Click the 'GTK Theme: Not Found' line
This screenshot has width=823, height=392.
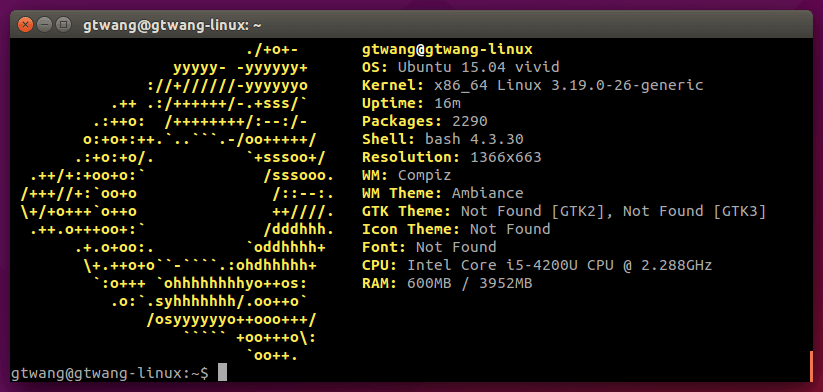click(x=564, y=211)
